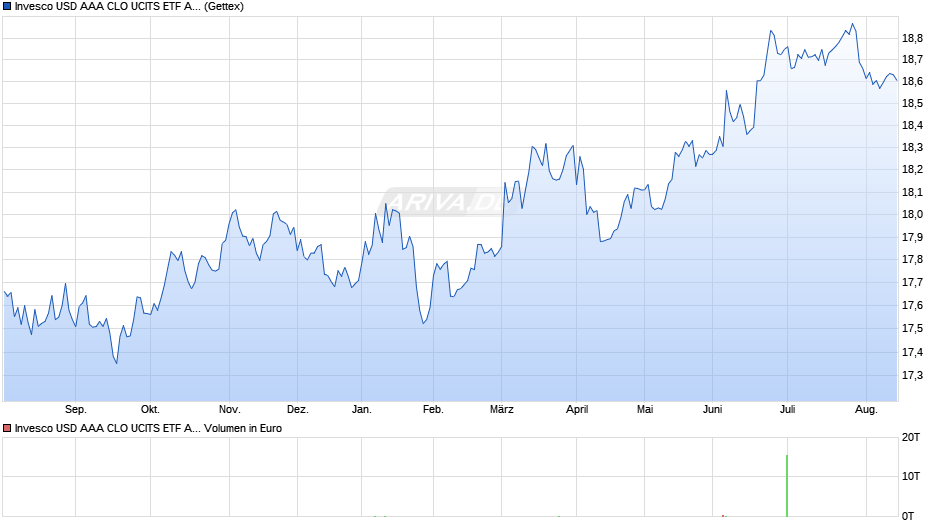Click the 17,3 price axis value

[x=912, y=375]
